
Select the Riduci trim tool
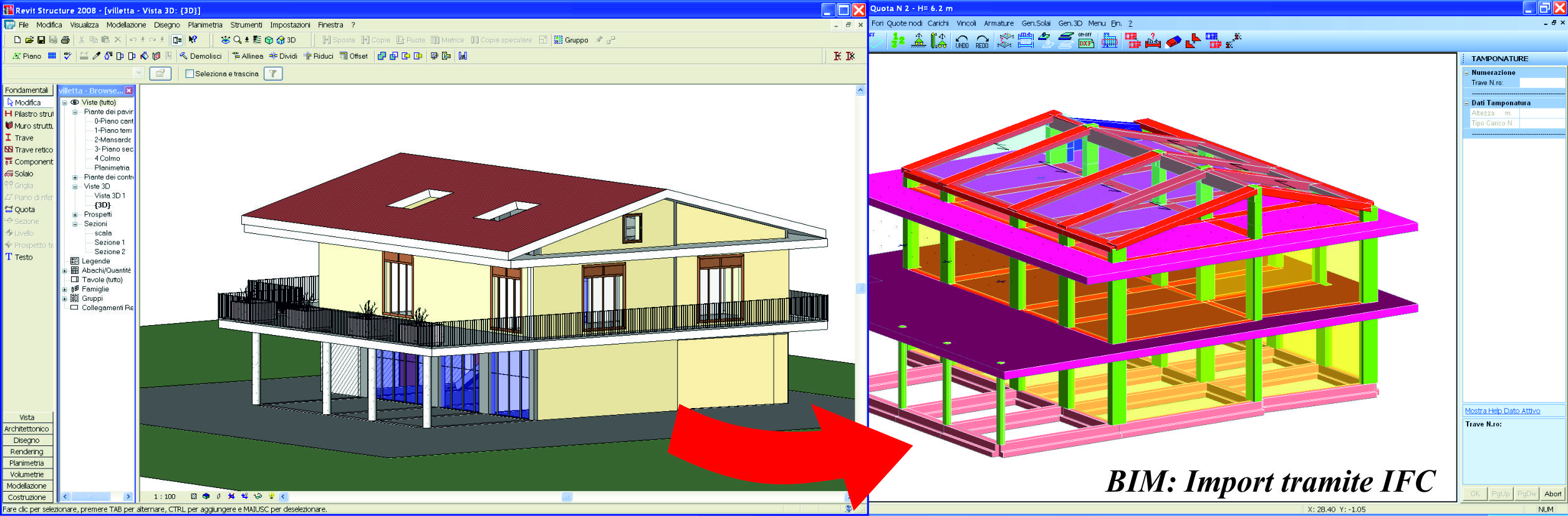[319, 56]
